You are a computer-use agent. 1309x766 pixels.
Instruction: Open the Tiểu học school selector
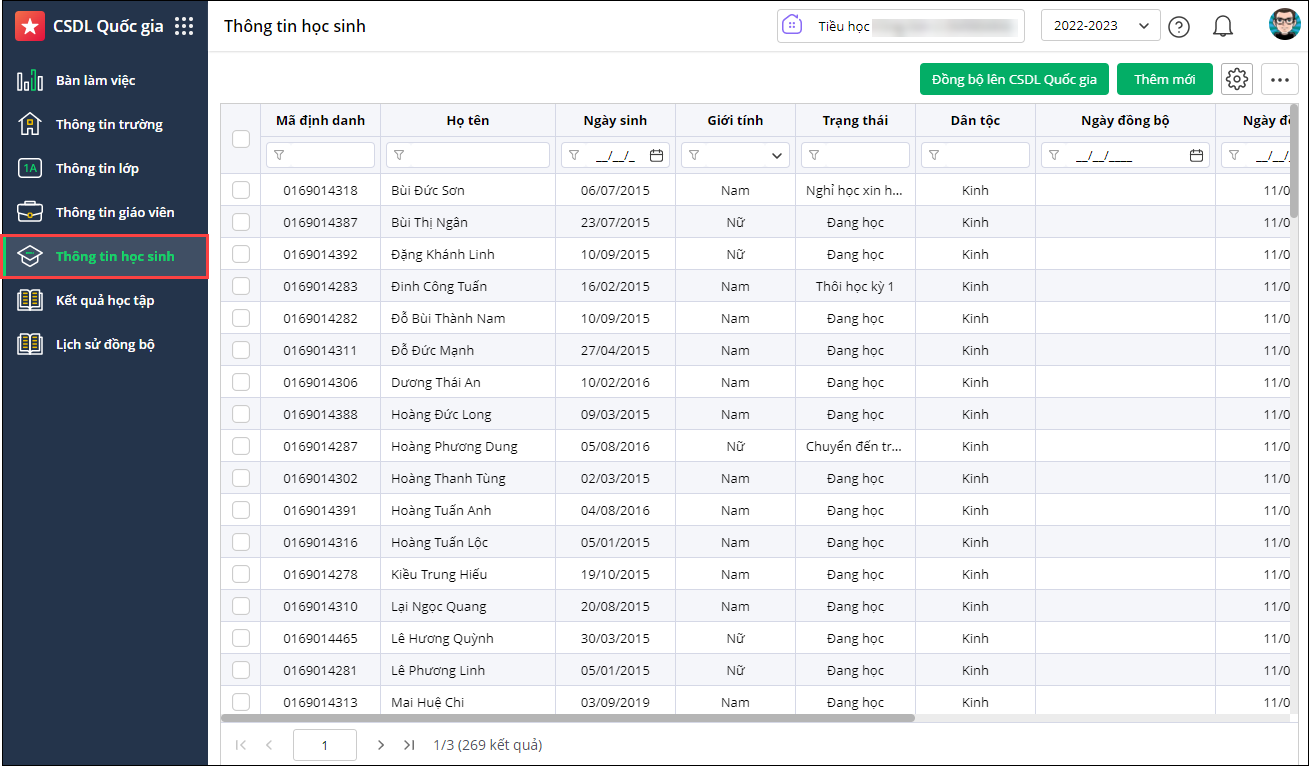(900, 26)
